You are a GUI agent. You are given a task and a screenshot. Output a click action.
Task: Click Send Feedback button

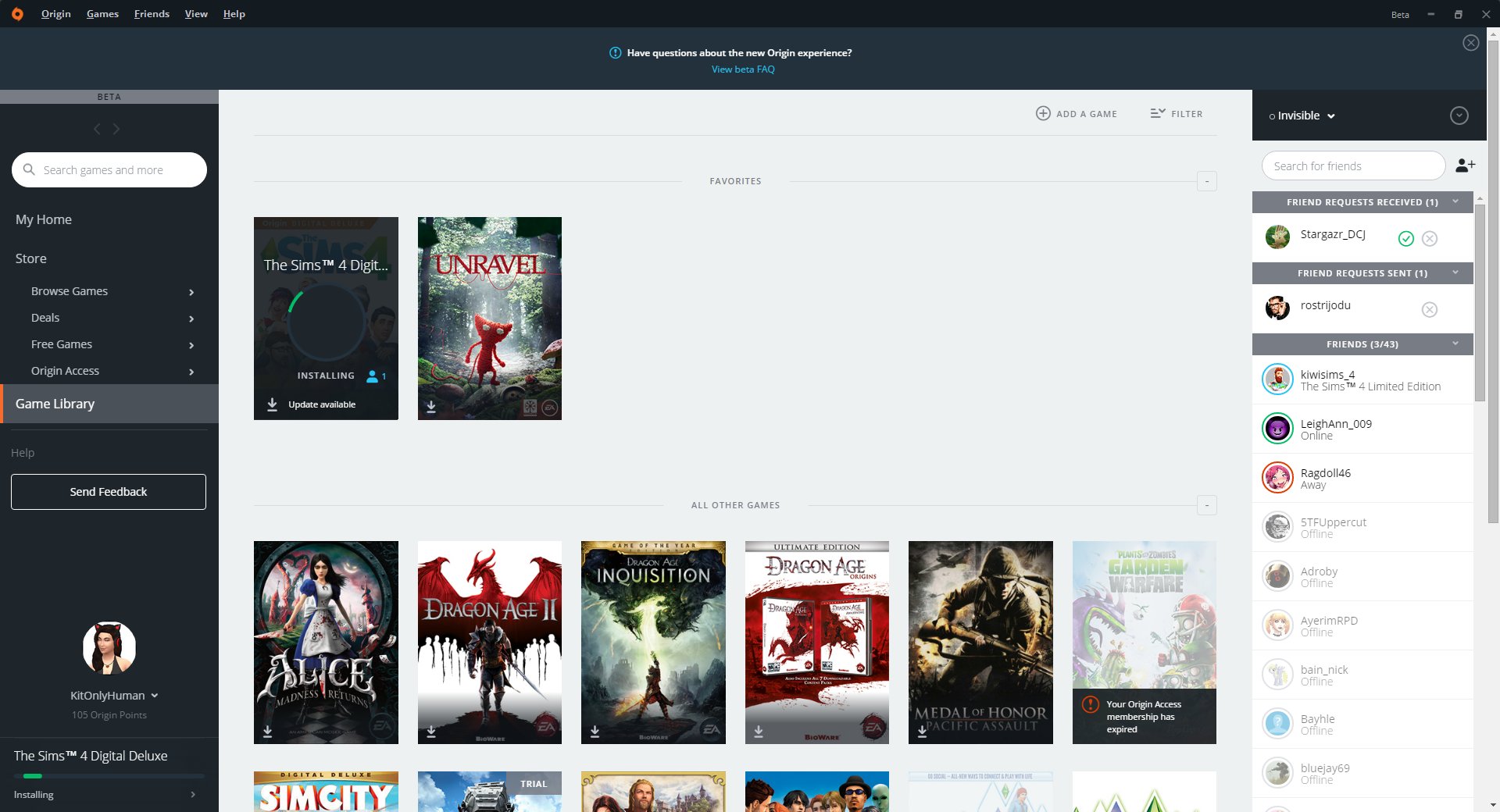pos(109,492)
